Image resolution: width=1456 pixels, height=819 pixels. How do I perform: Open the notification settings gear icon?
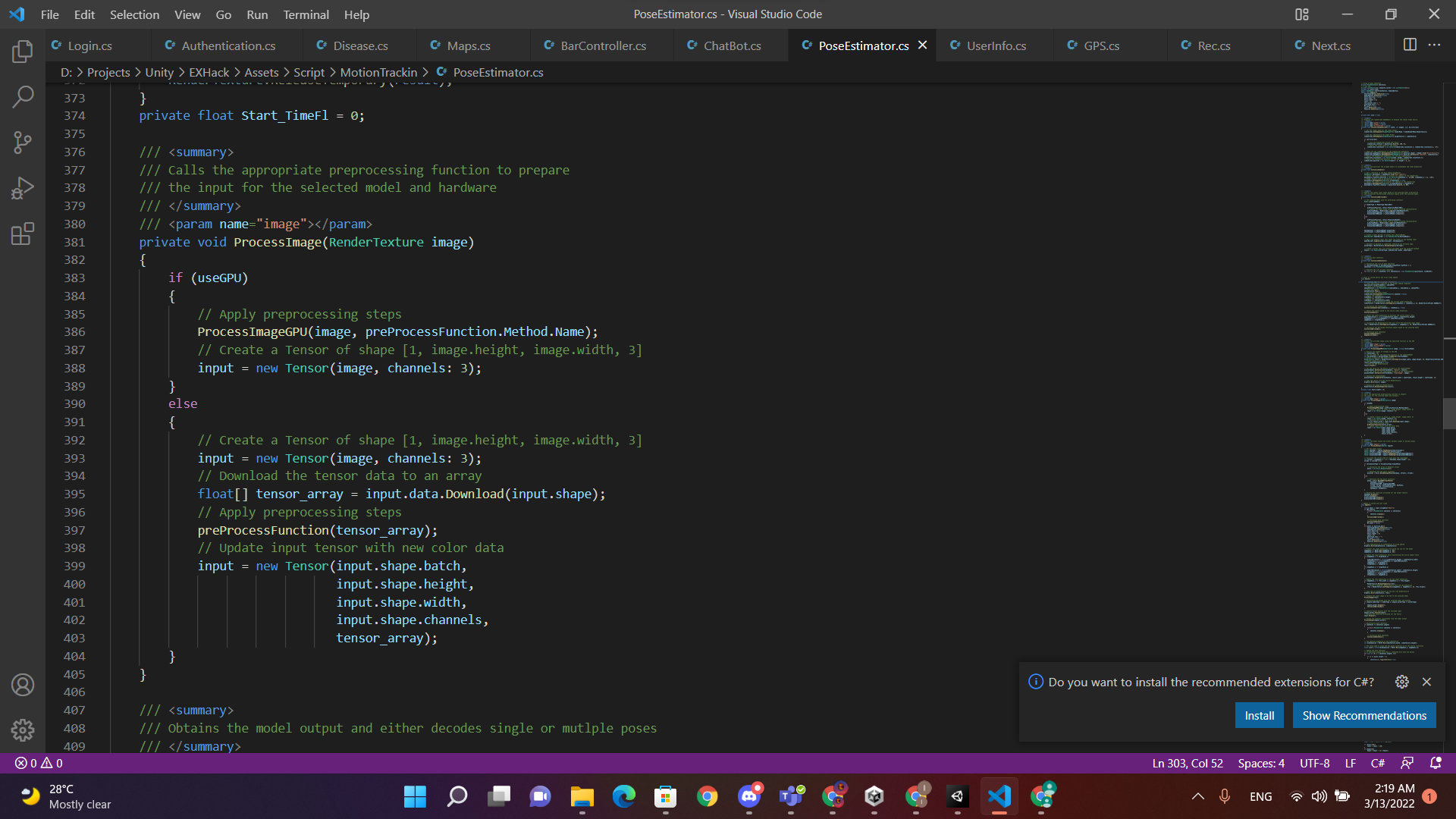[x=1401, y=682]
